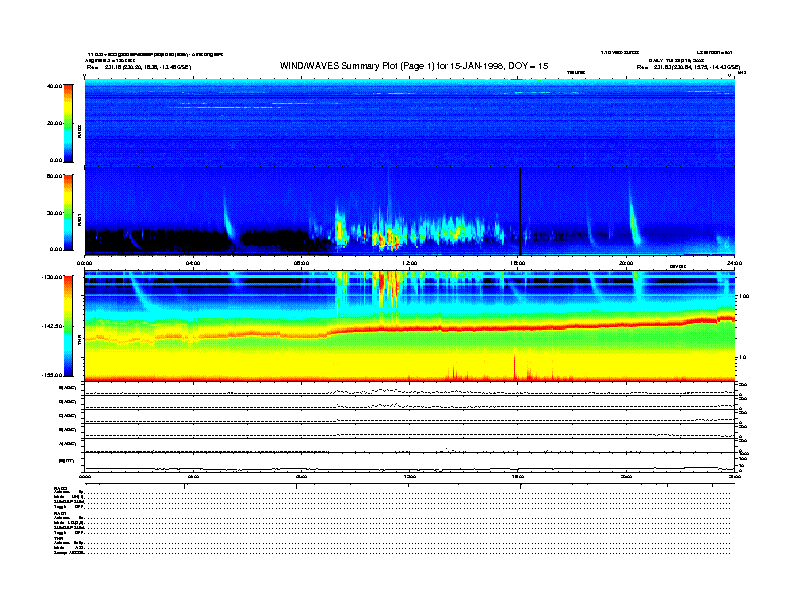Click the RAD2 heading in bottom status table
792x612 pixels.
[60, 489]
